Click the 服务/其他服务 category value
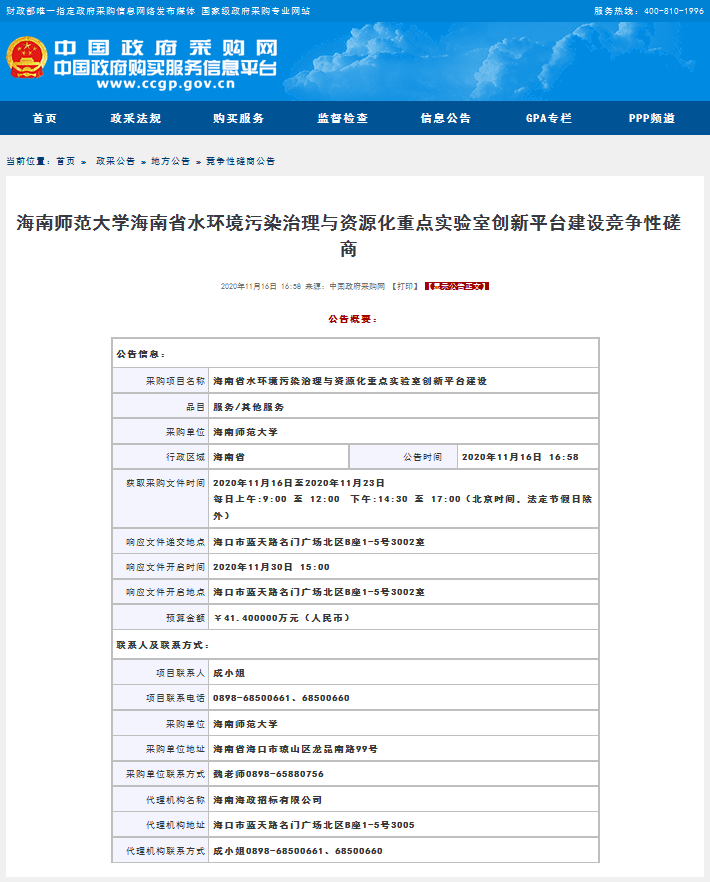This screenshot has height=882, width=710. [x=248, y=407]
